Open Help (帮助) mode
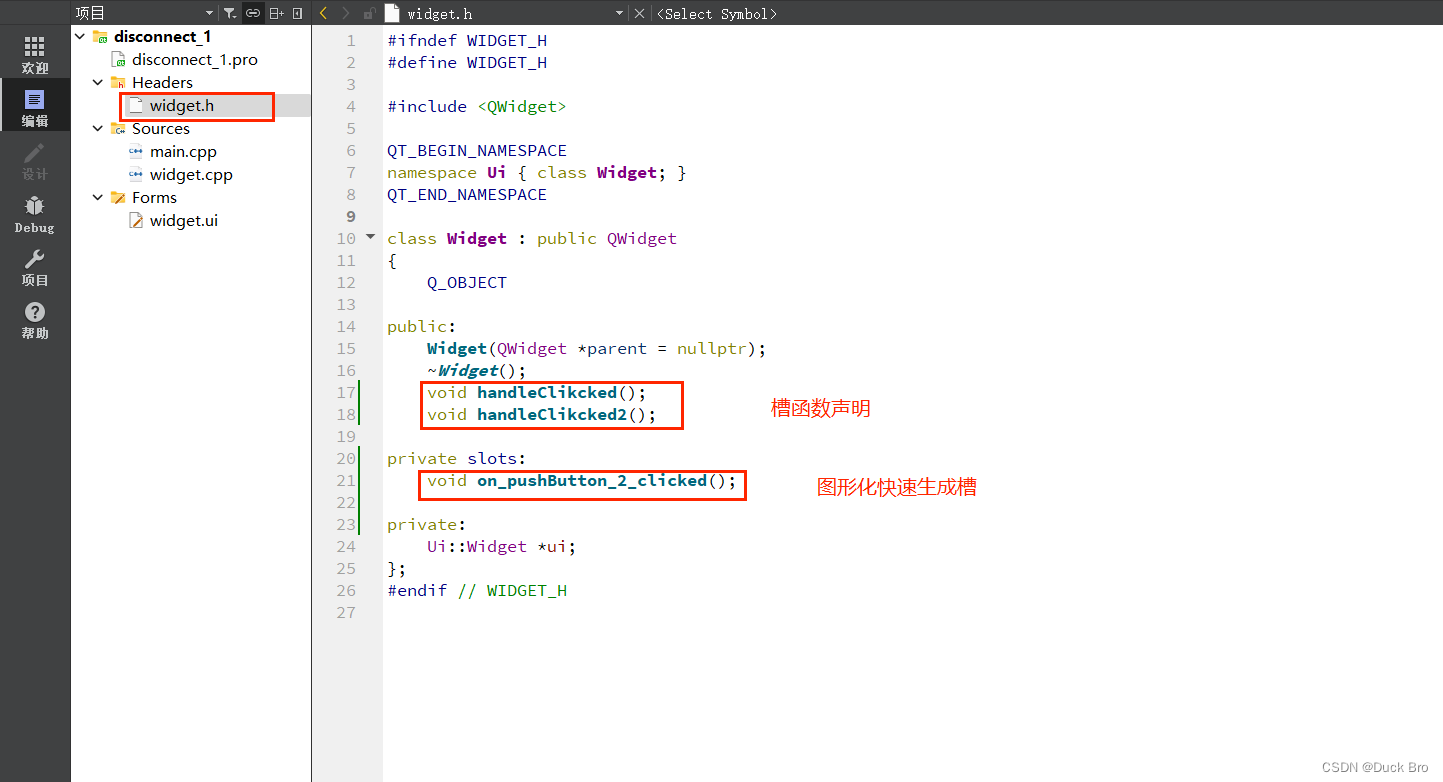The image size is (1443, 782). pyautogui.click(x=34, y=318)
